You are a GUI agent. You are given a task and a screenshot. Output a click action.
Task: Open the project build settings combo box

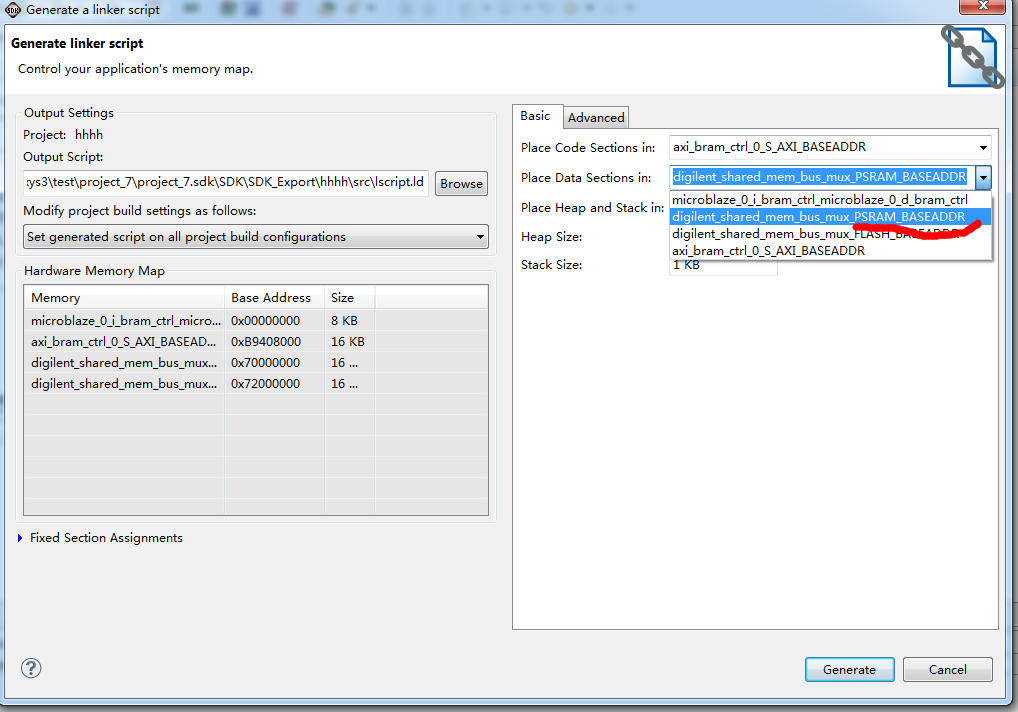click(256, 237)
